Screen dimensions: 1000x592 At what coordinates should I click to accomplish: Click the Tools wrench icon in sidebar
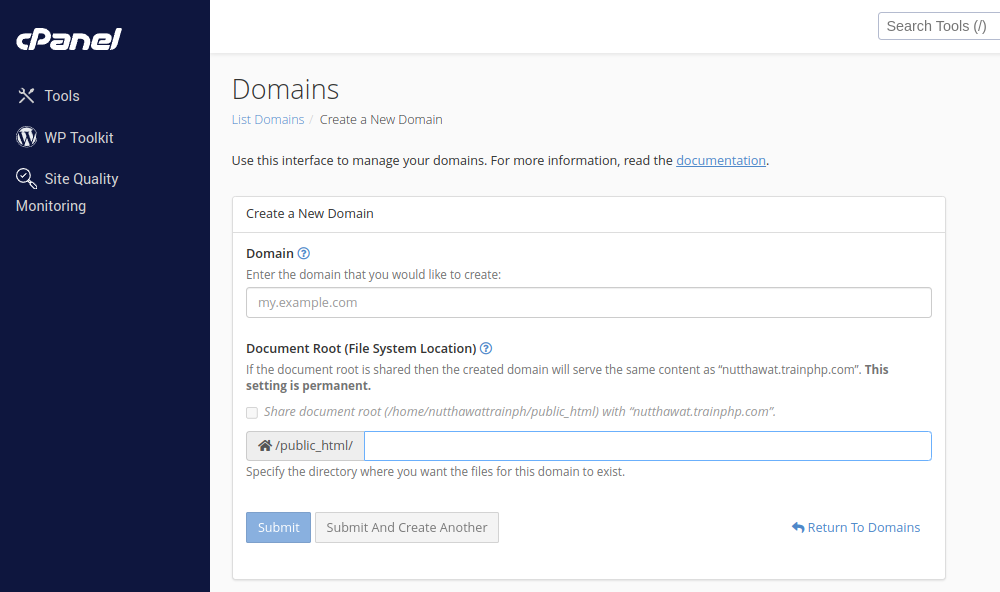tap(27, 96)
